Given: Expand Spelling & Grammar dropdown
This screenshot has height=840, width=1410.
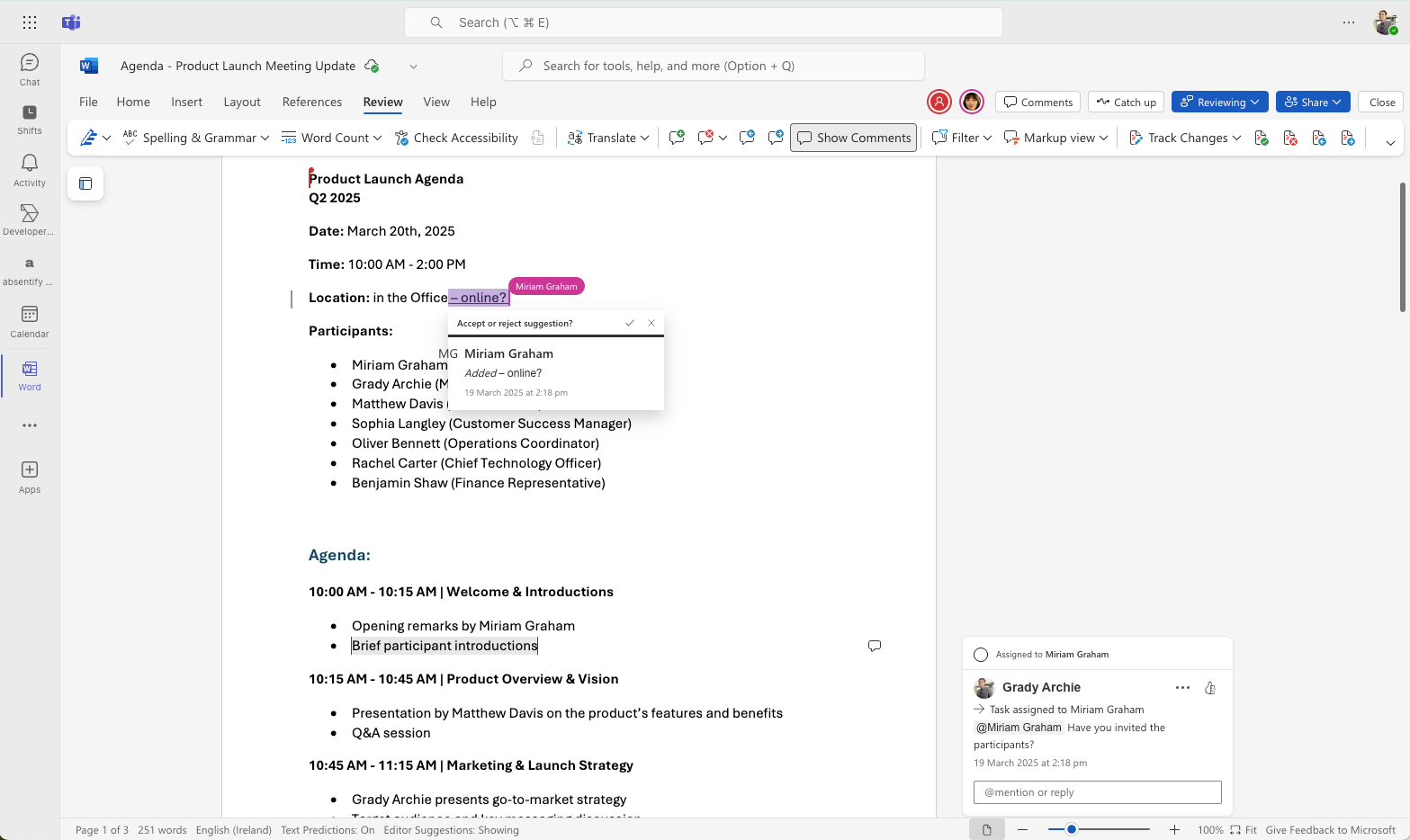Looking at the screenshot, I should (265, 138).
